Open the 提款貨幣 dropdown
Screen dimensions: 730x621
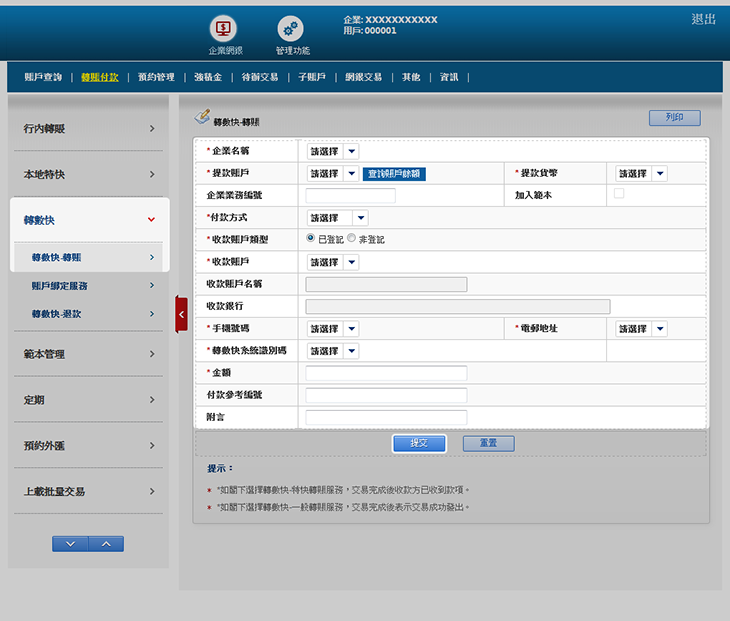[x=642, y=173]
